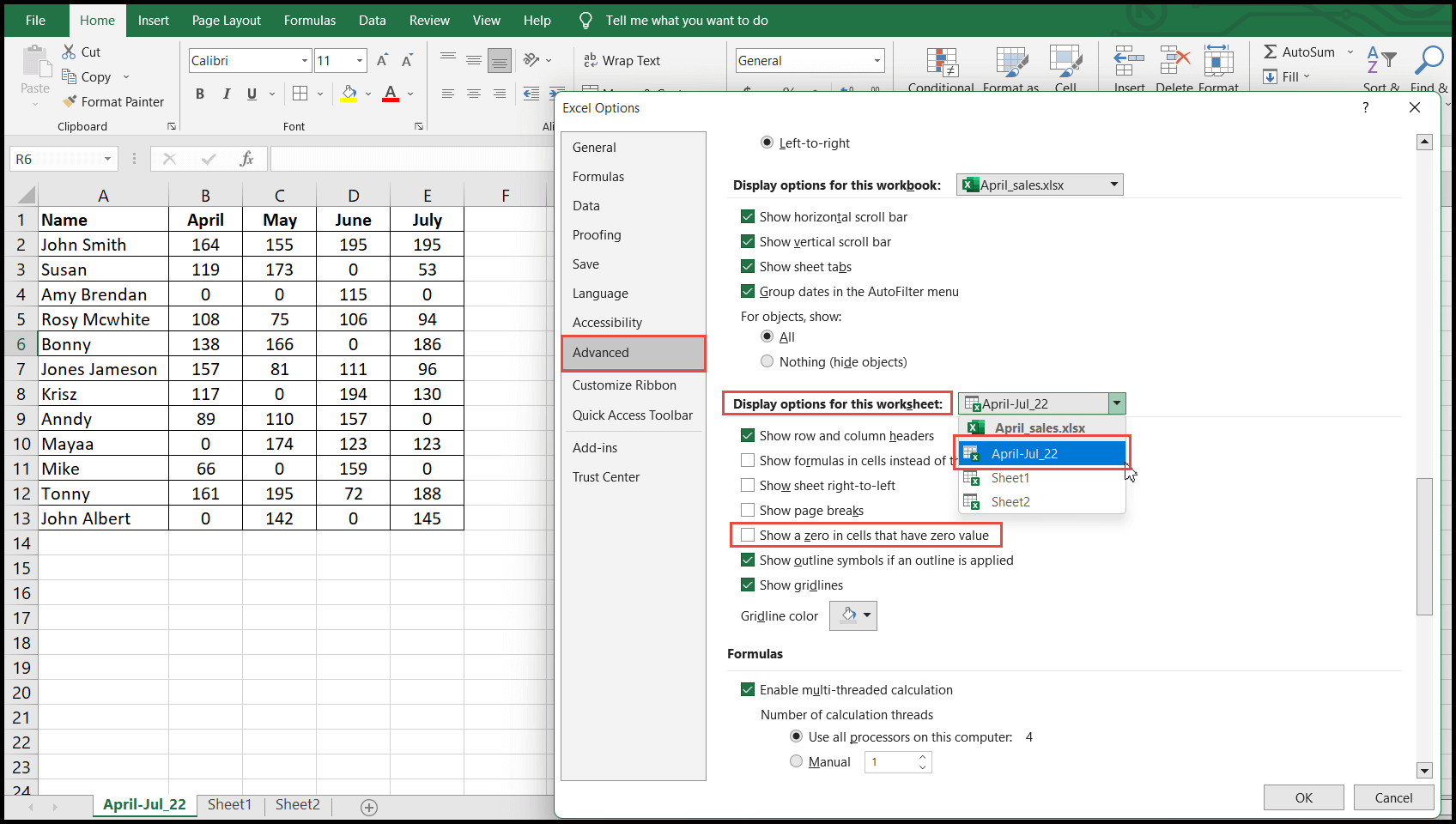The image size is (1456, 824).
Task: Open the Insert ribbon tab
Action: [x=154, y=21]
